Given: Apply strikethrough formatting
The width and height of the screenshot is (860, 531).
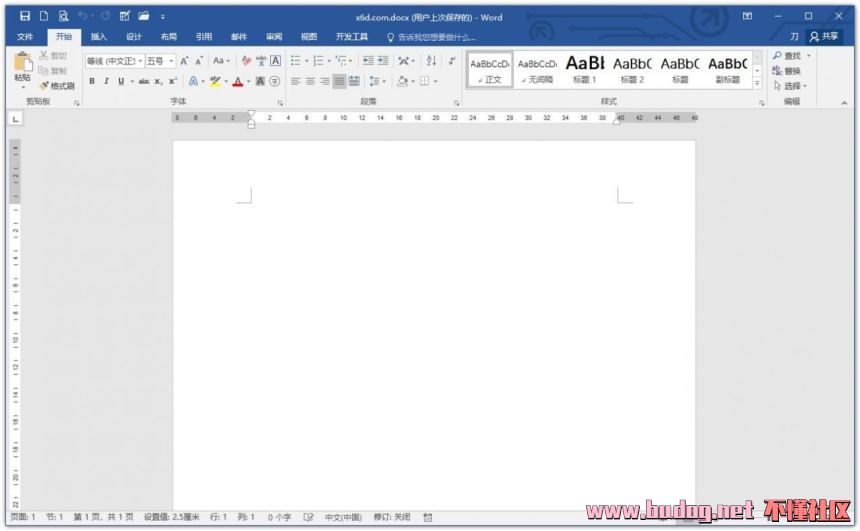Looking at the screenshot, I should [x=144, y=81].
